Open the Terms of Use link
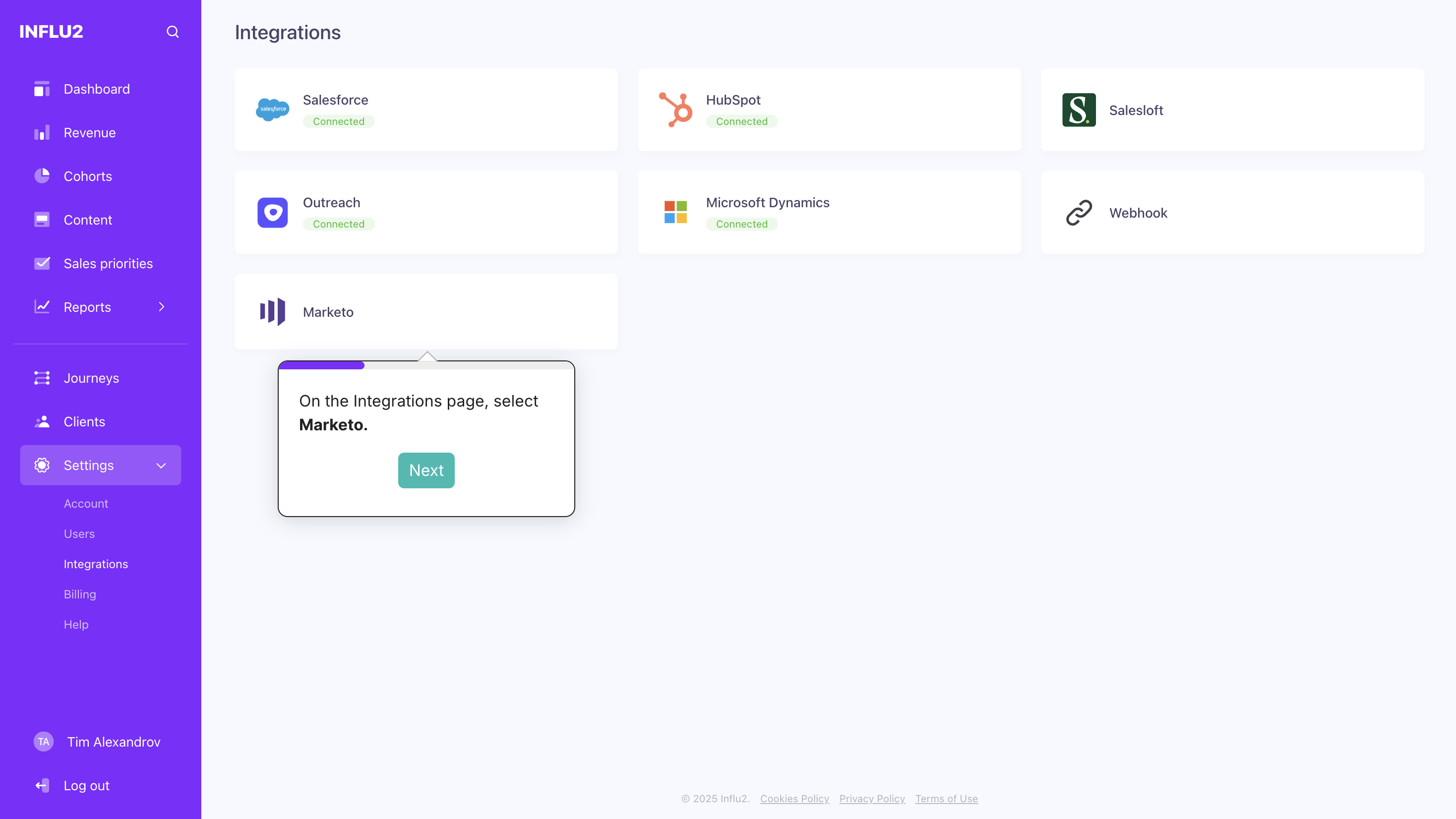The image size is (1456, 819). coord(946,799)
